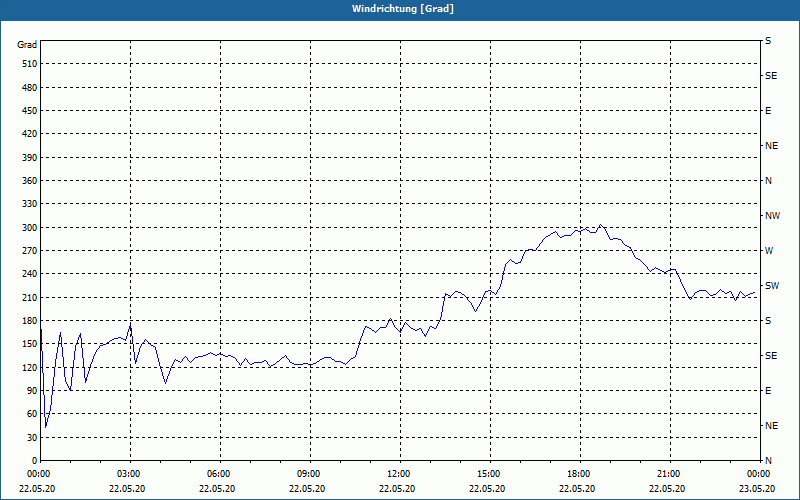Click the 240 value on left axis

click(x=30, y=274)
